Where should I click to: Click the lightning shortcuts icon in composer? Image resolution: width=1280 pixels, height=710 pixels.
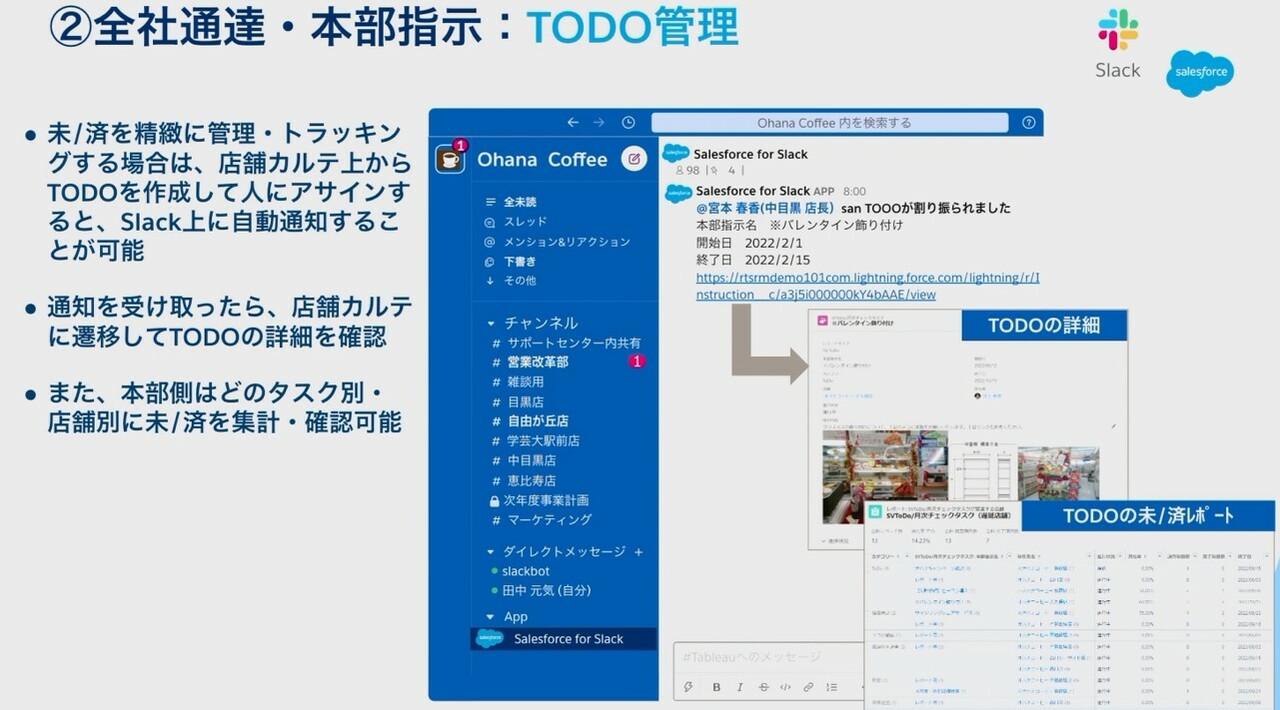click(x=688, y=687)
